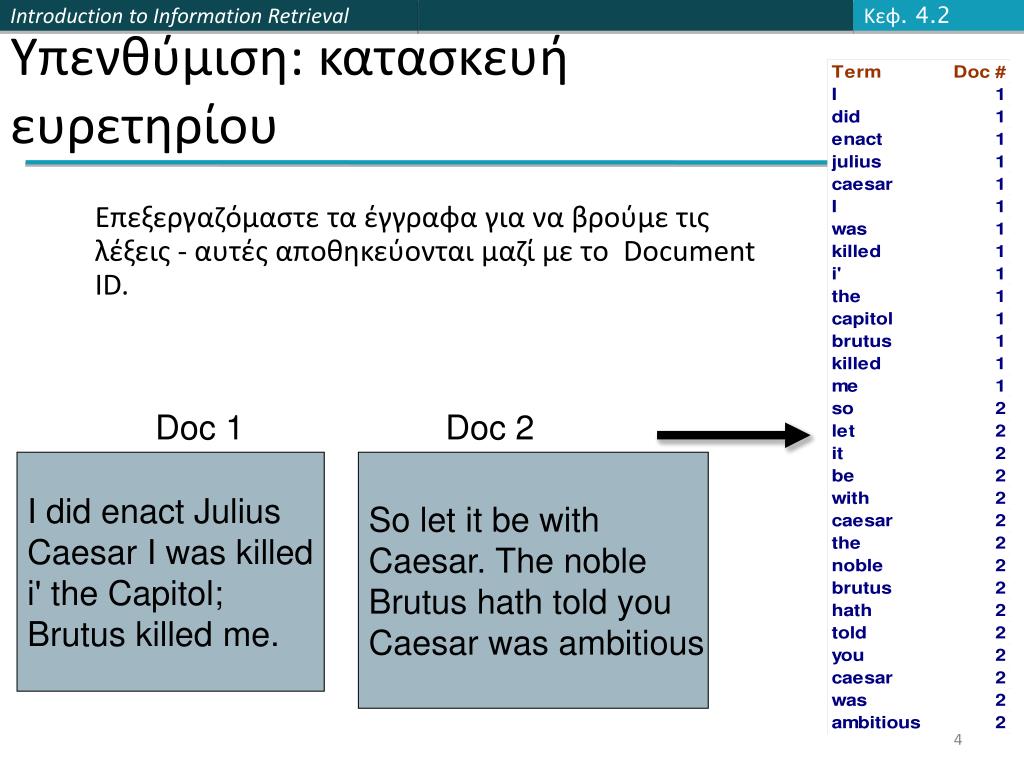Viewport: 1024px width, 768px height.
Task: Click the term 'it' in the table
Action: [837, 453]
